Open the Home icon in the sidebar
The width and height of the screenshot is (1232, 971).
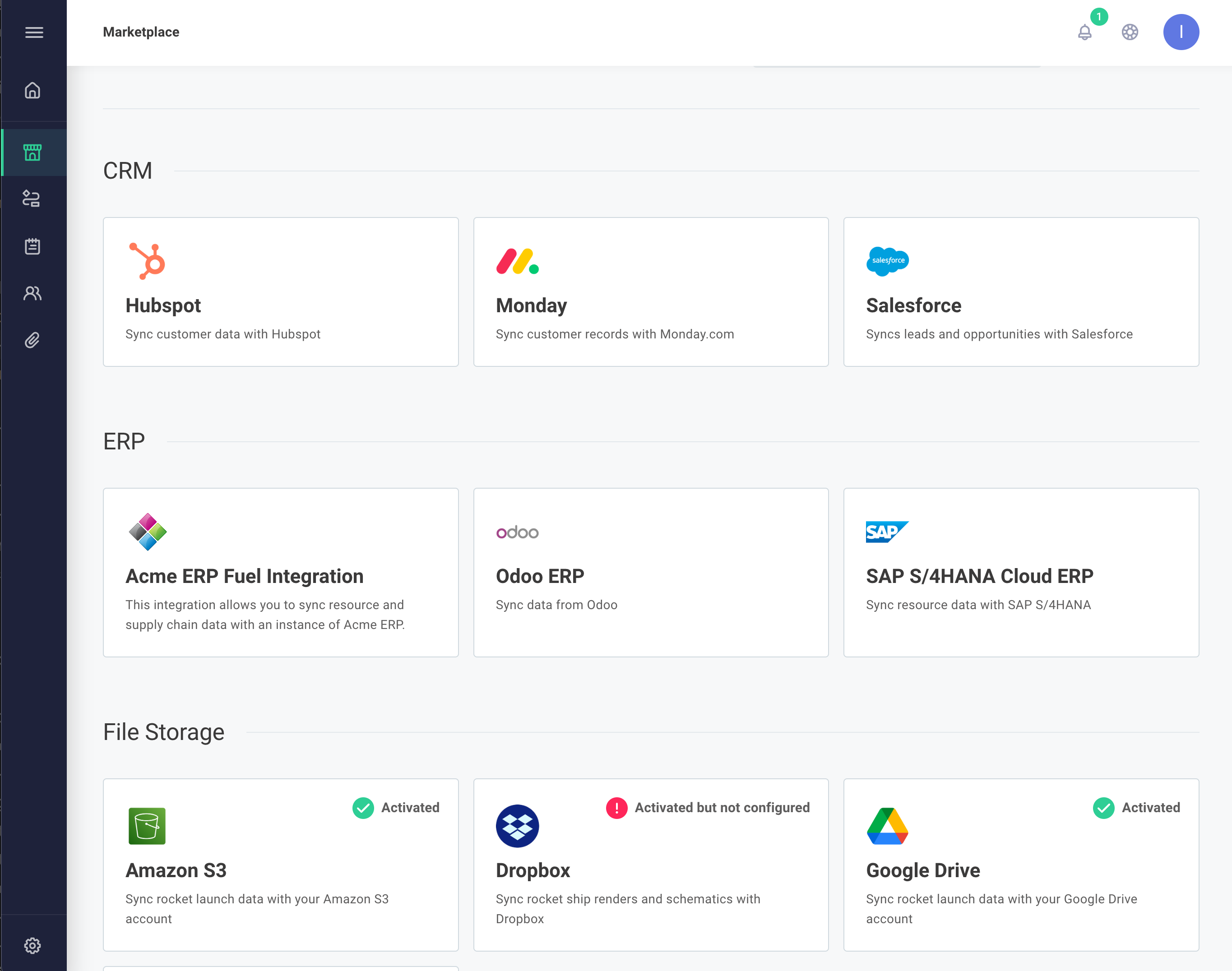33,90
